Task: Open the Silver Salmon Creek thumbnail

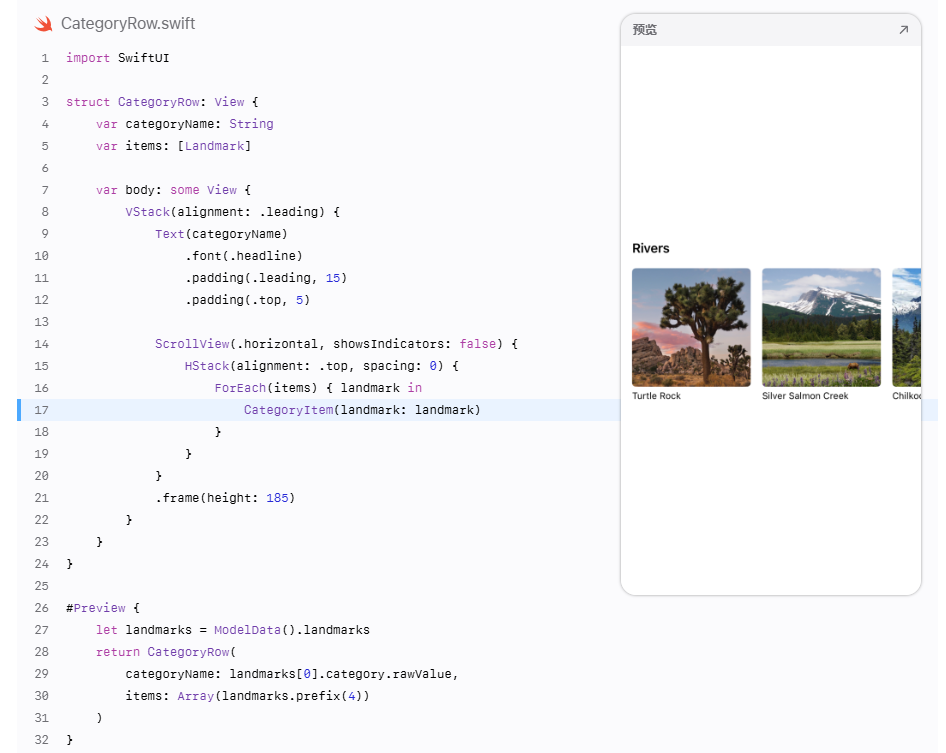Action: pos(821,327)
